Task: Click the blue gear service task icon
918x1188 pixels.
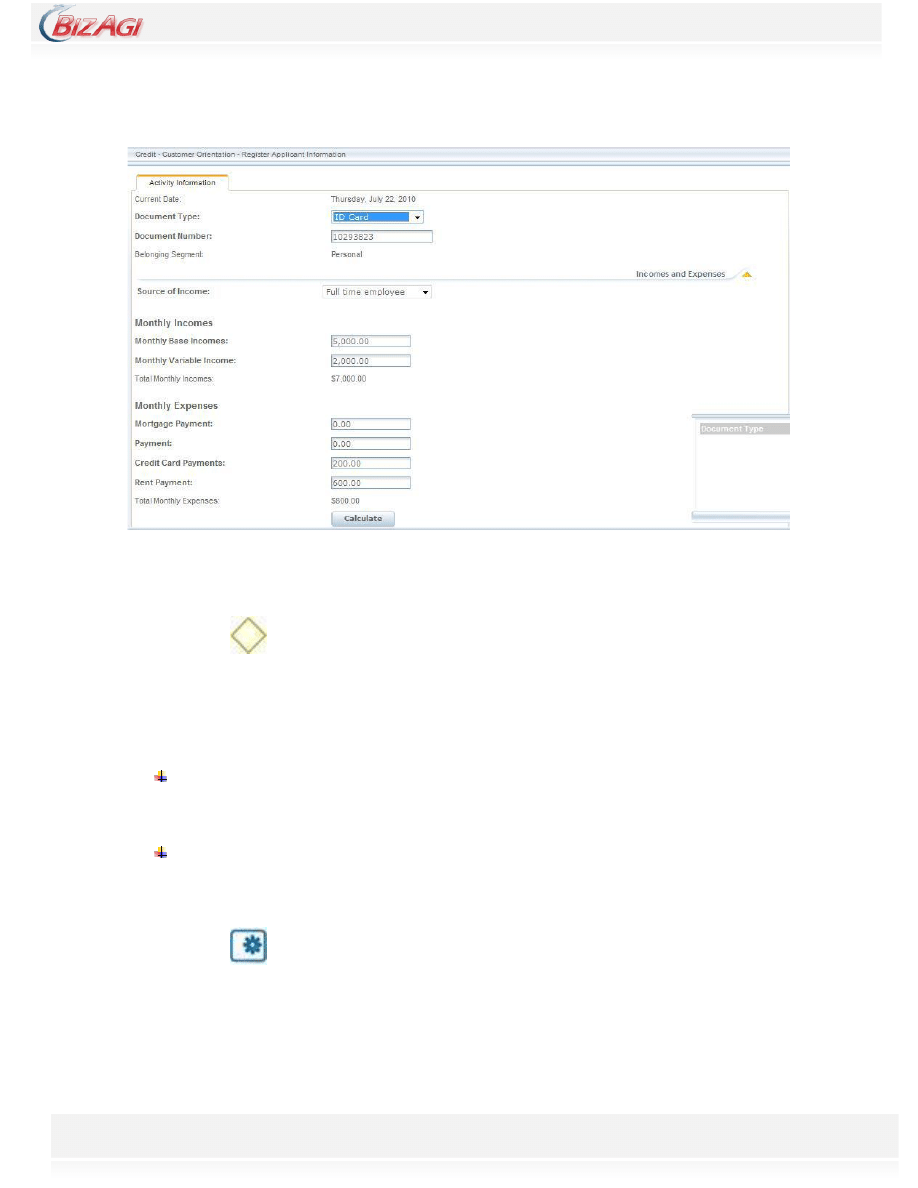Action: [248, 945]
